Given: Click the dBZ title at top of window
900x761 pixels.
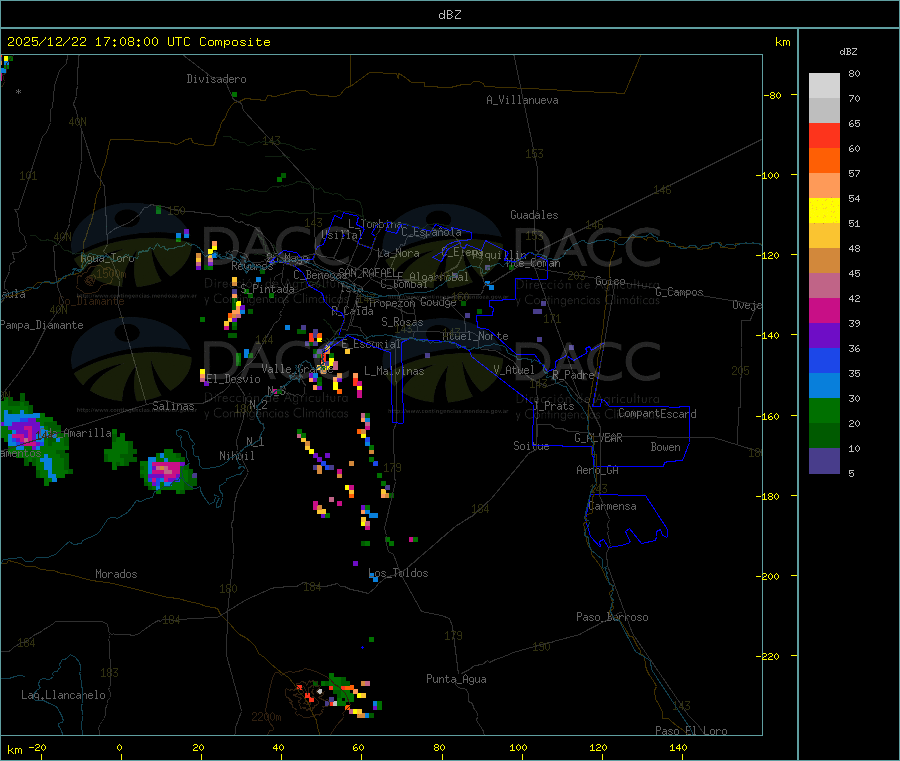Looking at the screenshot, I should (449, 15).
